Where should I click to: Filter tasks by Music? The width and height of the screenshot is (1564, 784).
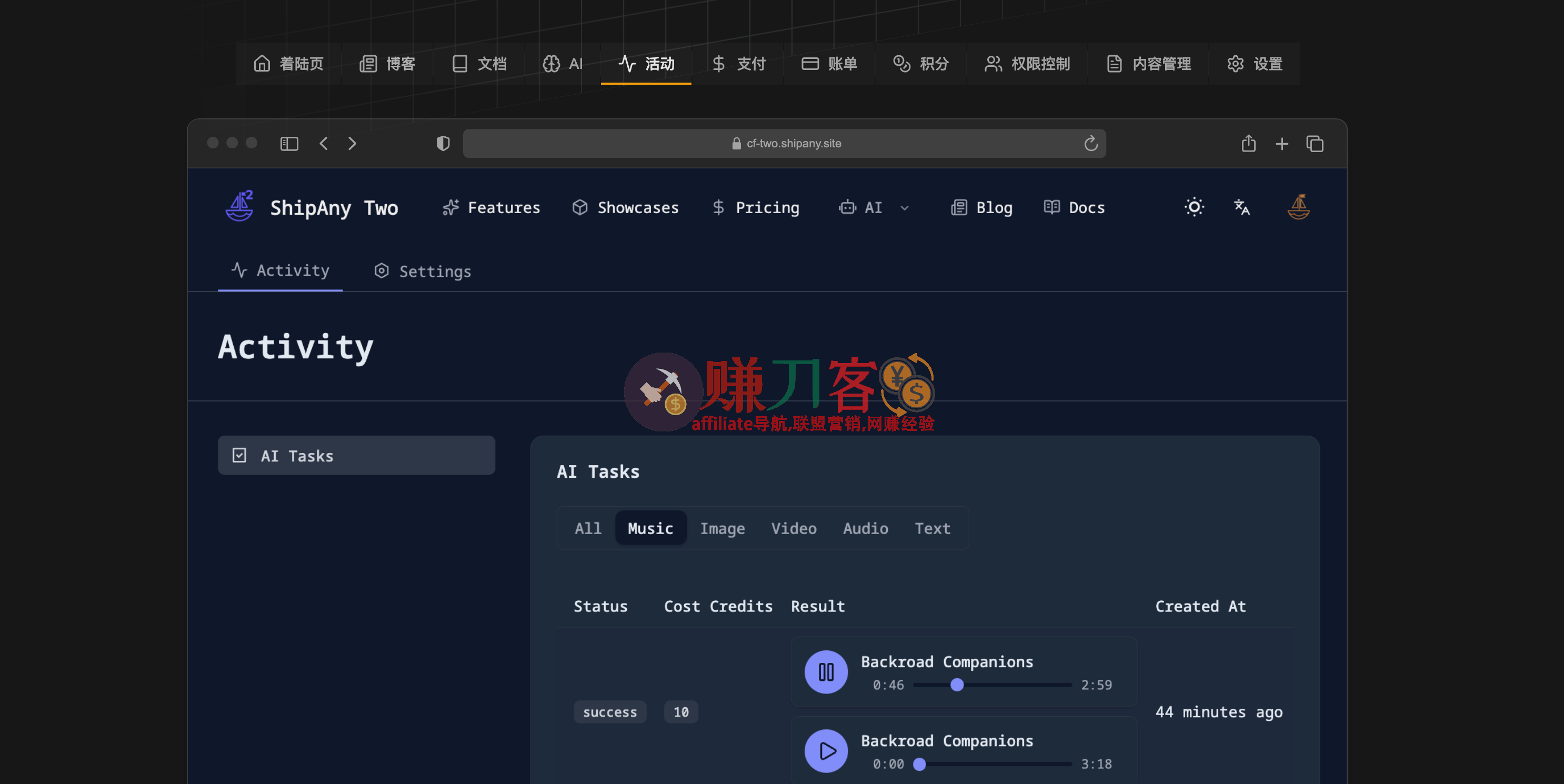(650, 528)
